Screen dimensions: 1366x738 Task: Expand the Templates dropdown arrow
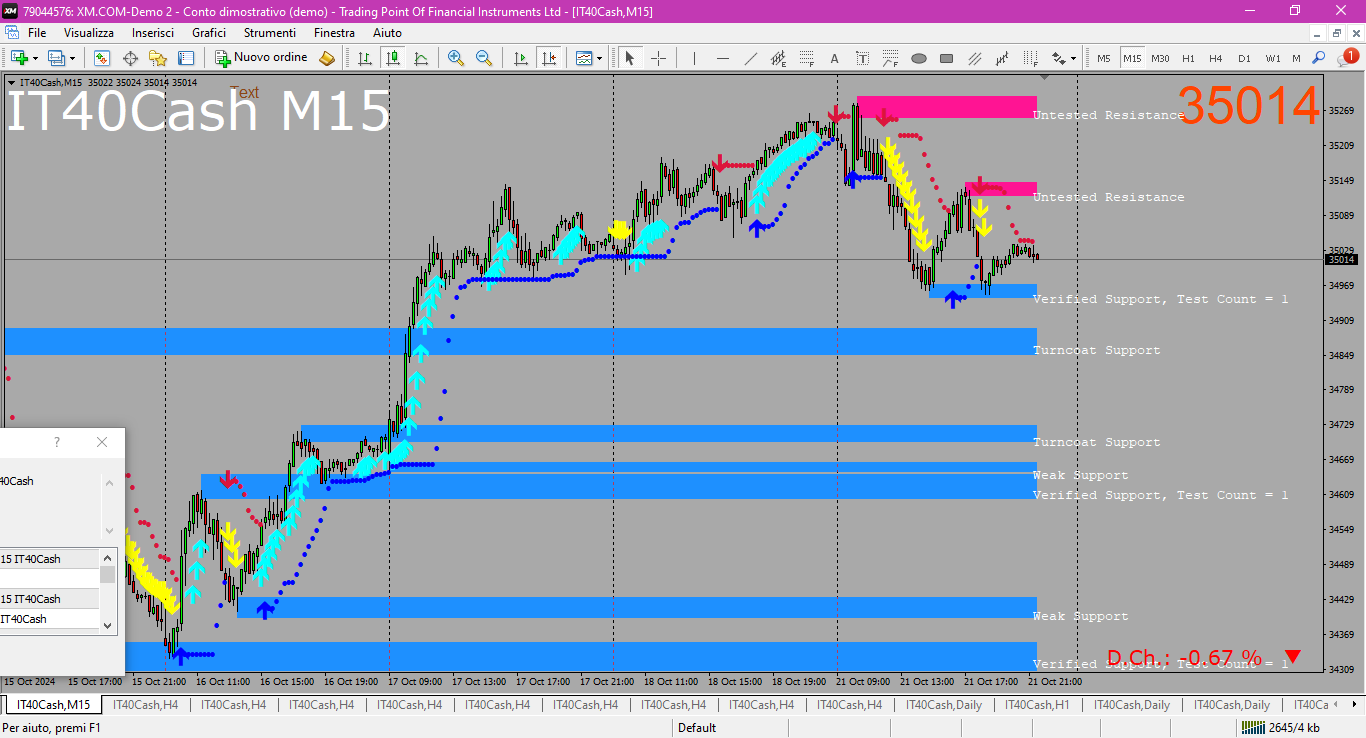tap(600, 58)
